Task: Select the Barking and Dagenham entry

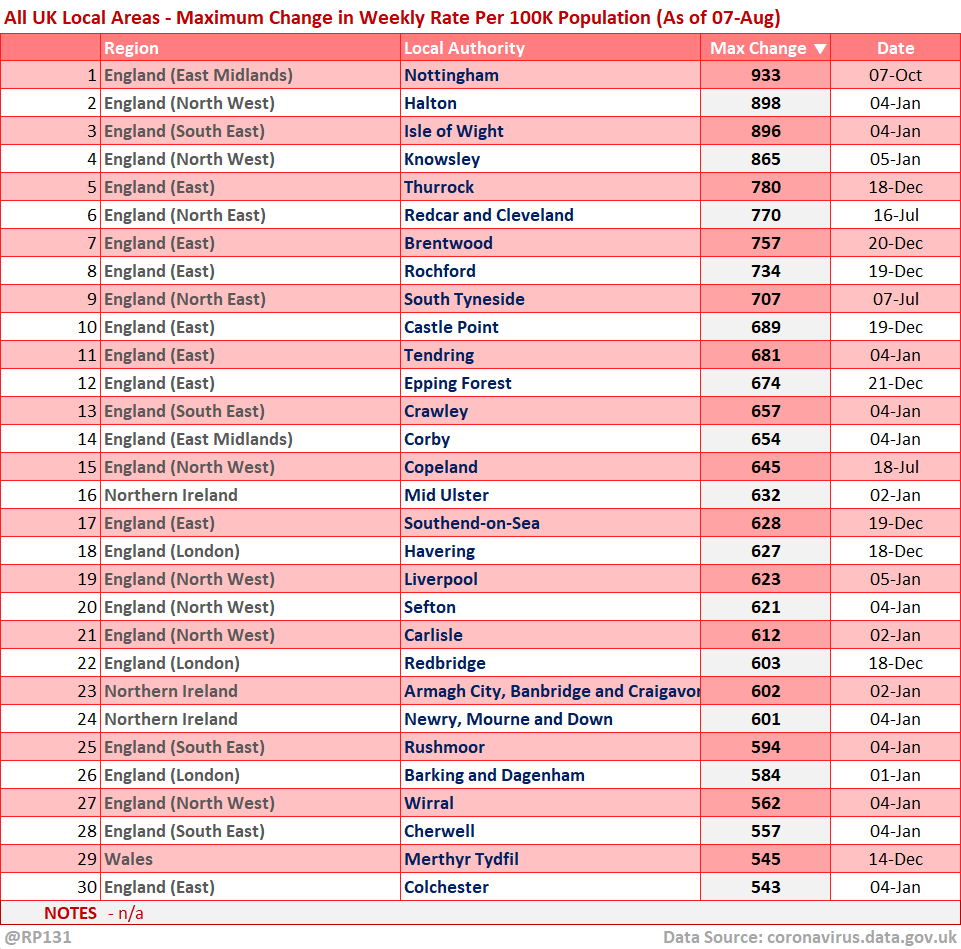Action: click(x=494, y=775)
